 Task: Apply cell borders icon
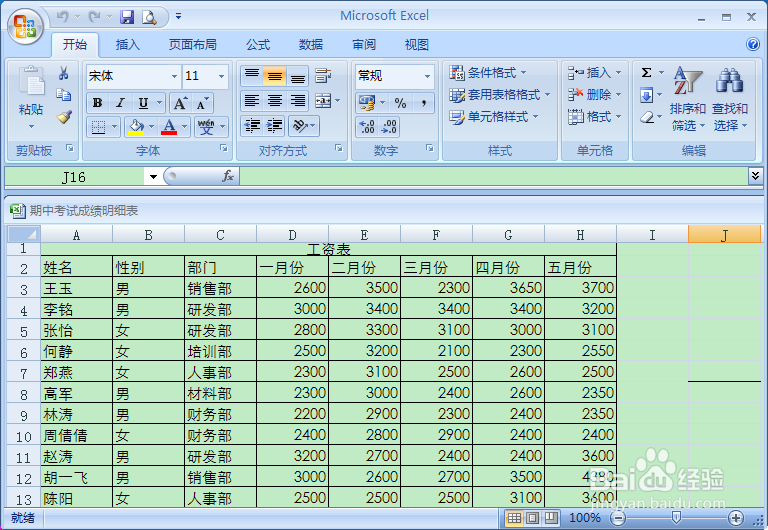(98, 127)
